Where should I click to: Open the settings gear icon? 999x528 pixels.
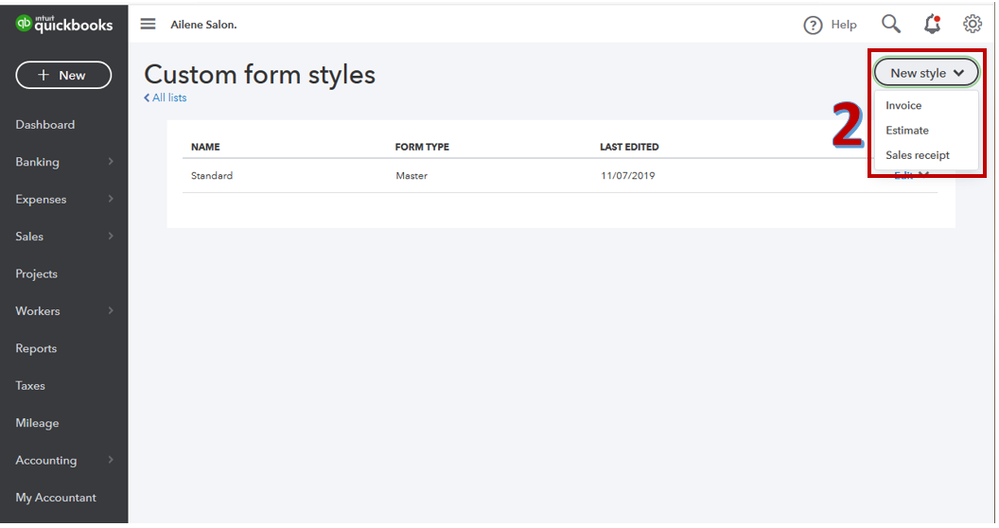coord(972,24)
